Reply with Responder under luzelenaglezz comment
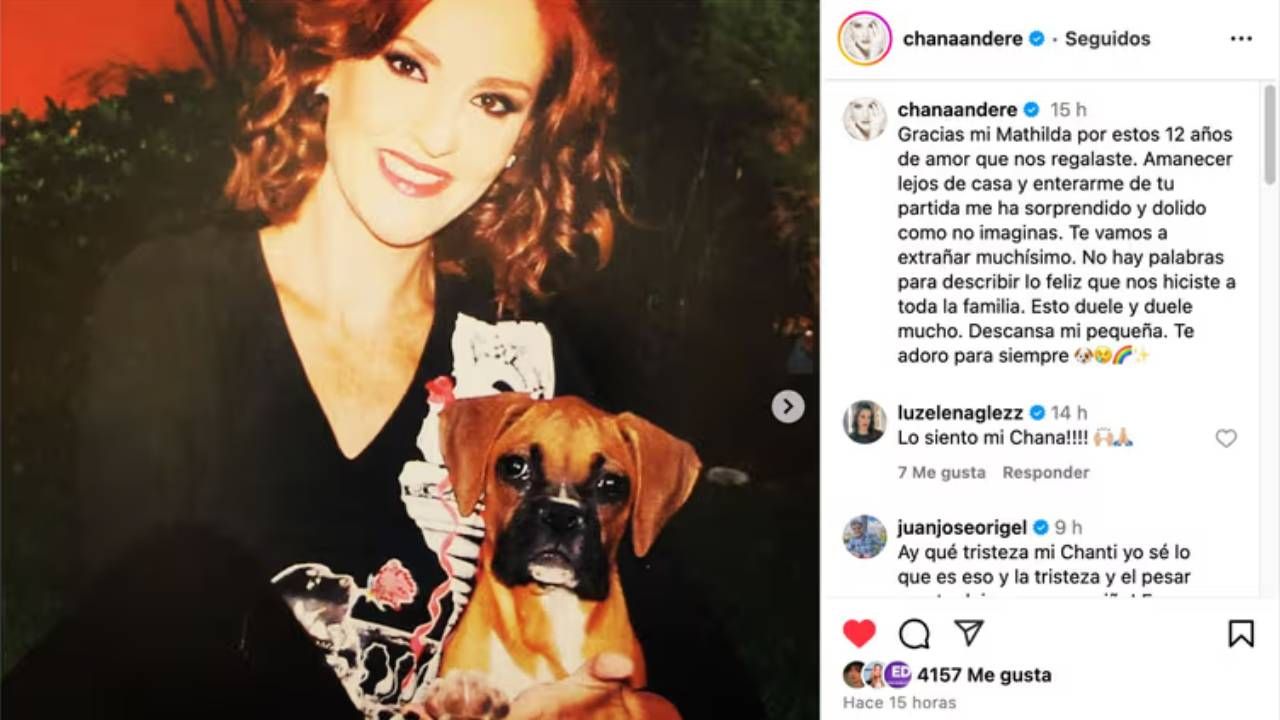 click(x=1046, y=472)
